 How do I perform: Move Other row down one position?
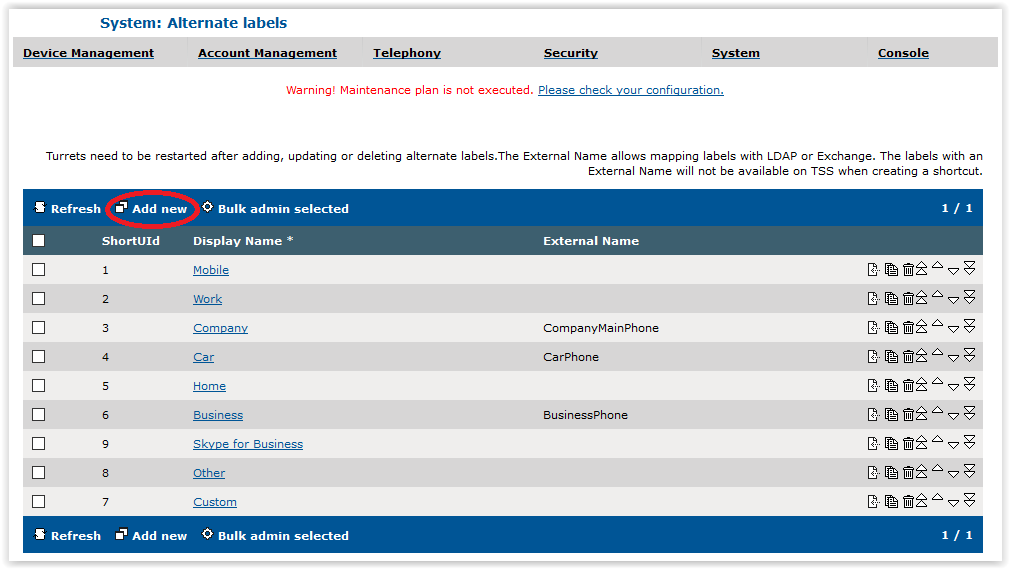[x=953, y=474]
